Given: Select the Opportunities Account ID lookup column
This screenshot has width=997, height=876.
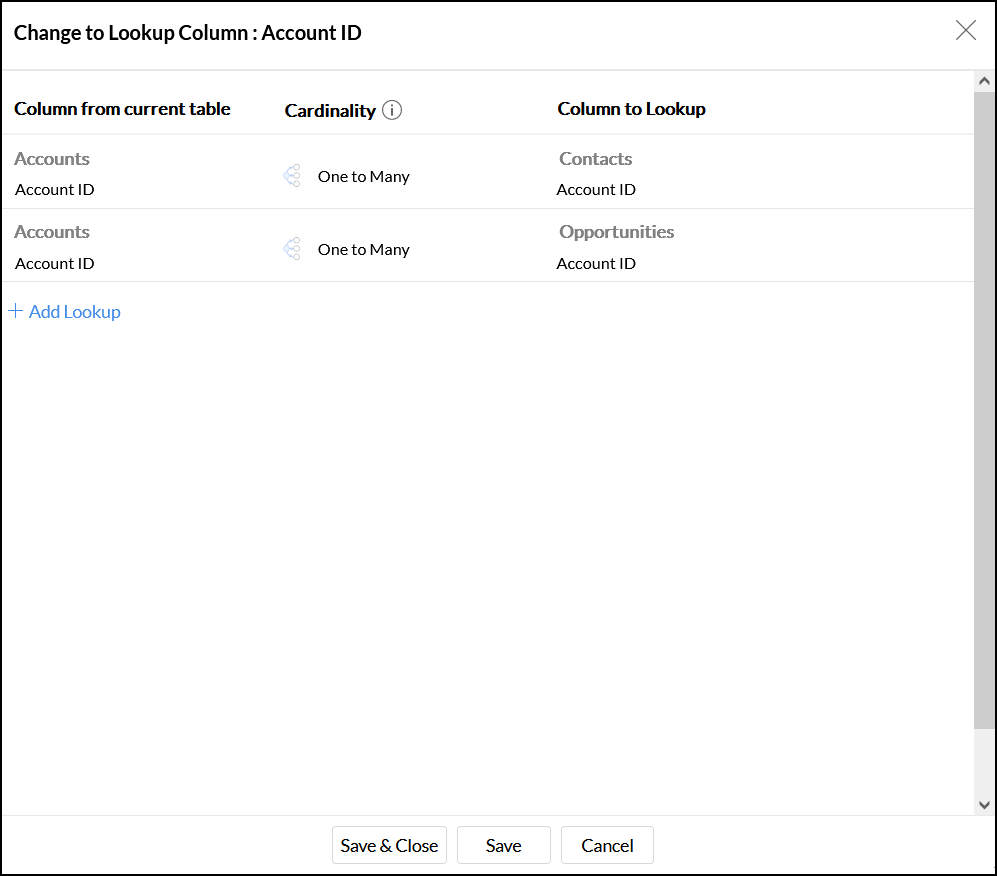Looking at the screenshot, I should point(596,264).
